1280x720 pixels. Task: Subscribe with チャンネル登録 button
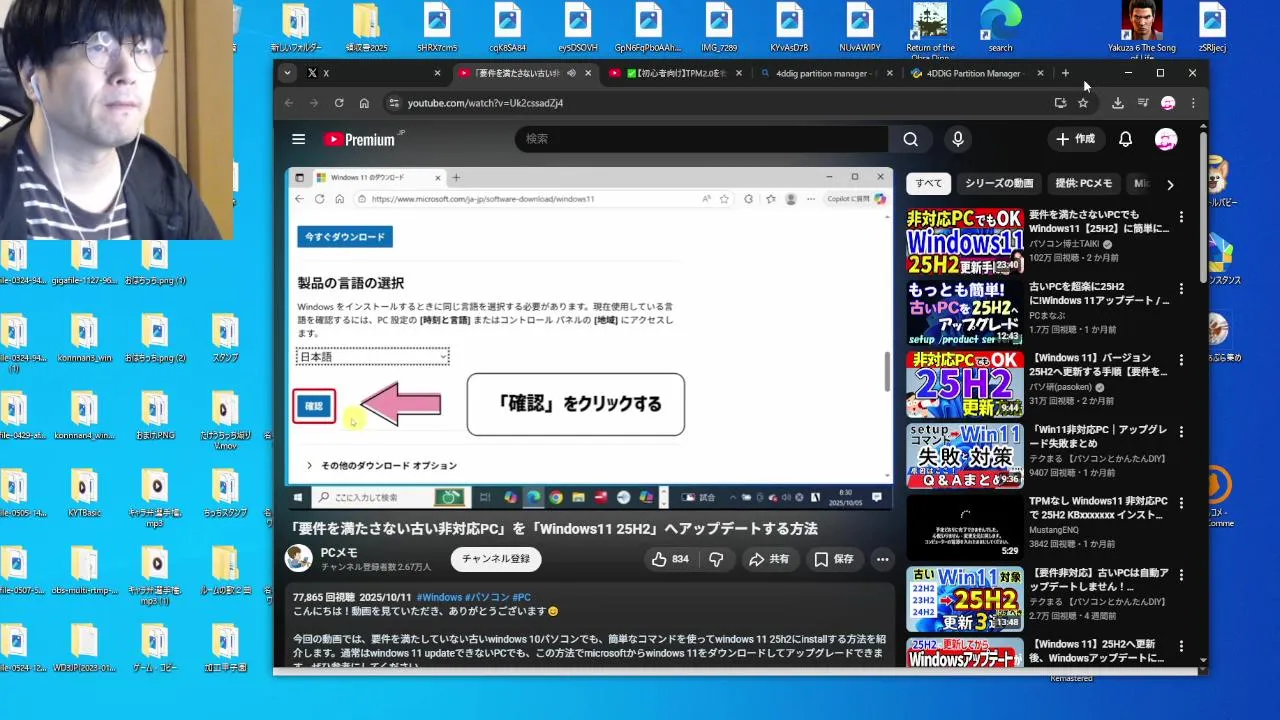[x=496, y=559]
